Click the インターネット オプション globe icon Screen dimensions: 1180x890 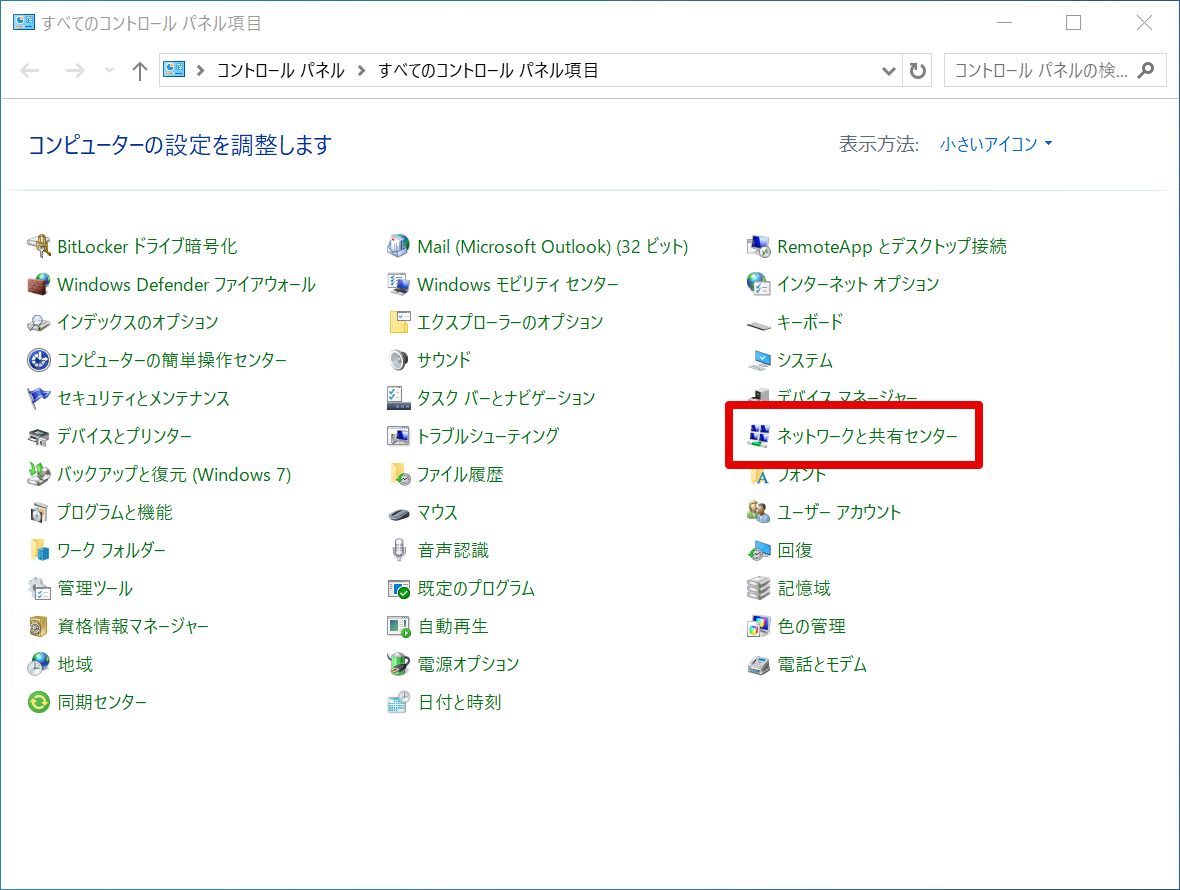coord(759,284)
